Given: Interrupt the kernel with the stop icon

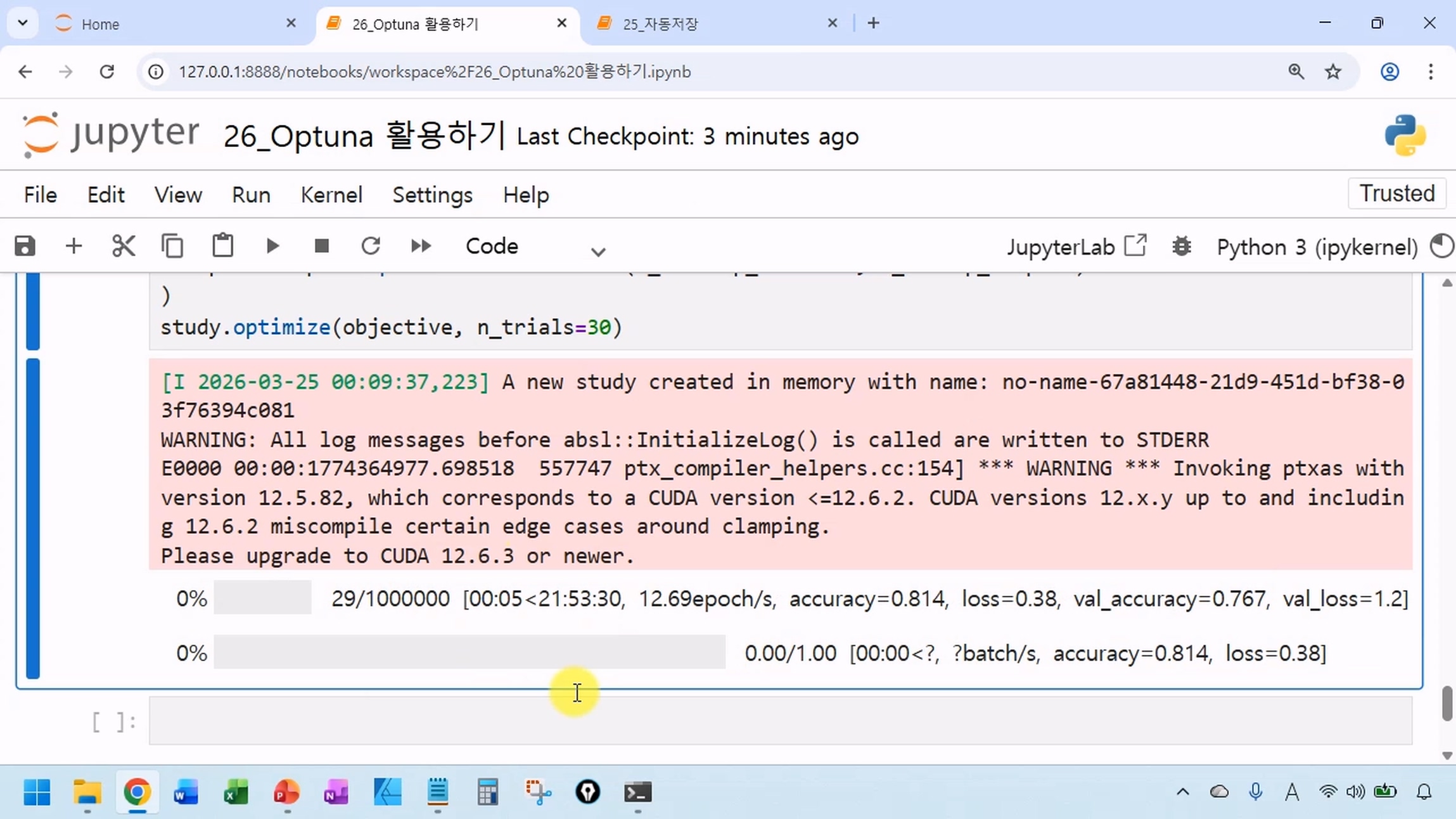Looking at the screenshot, I should [x=322, y=246].
